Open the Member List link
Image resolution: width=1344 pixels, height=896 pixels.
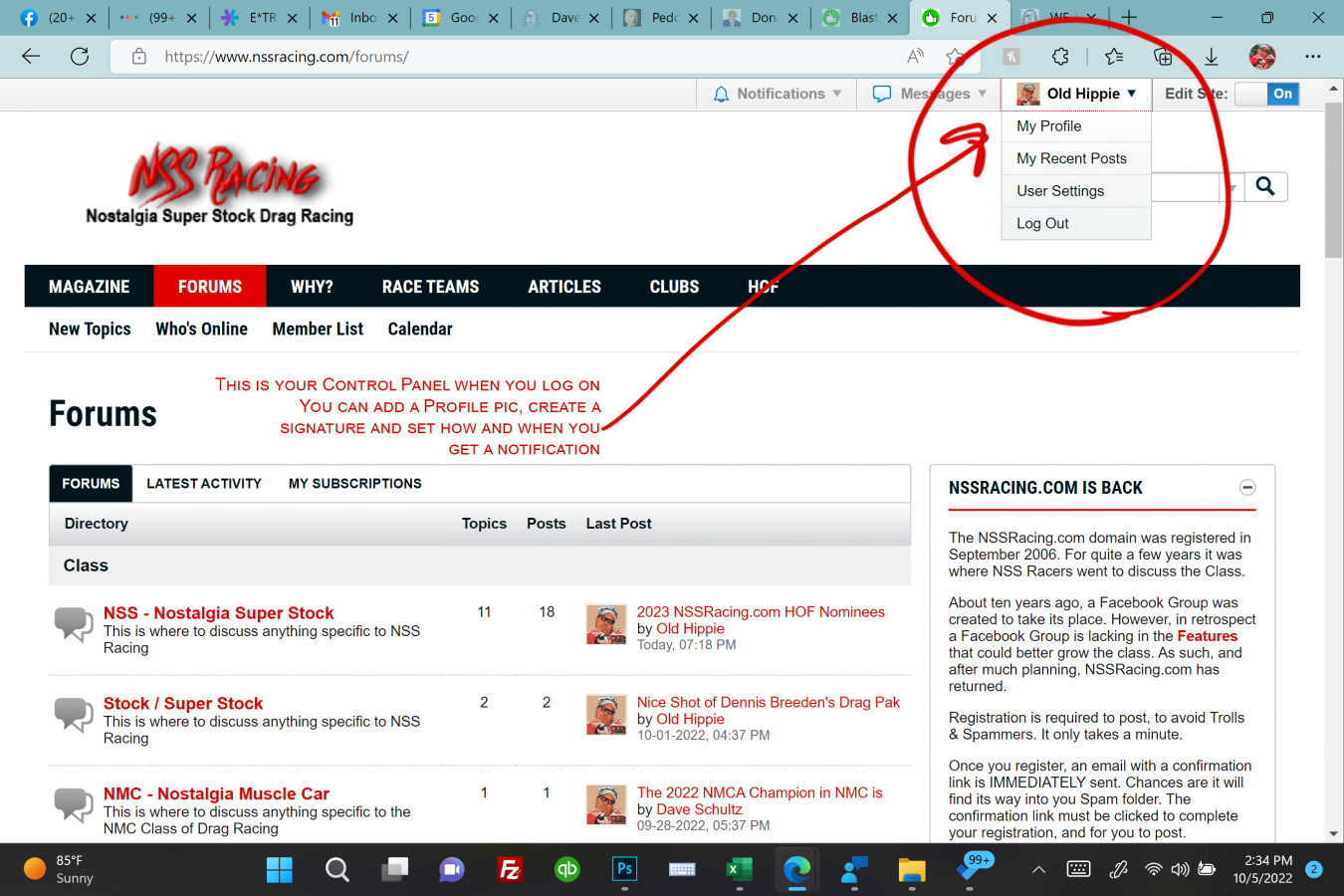pyautogui.click(x=318, y=329)
